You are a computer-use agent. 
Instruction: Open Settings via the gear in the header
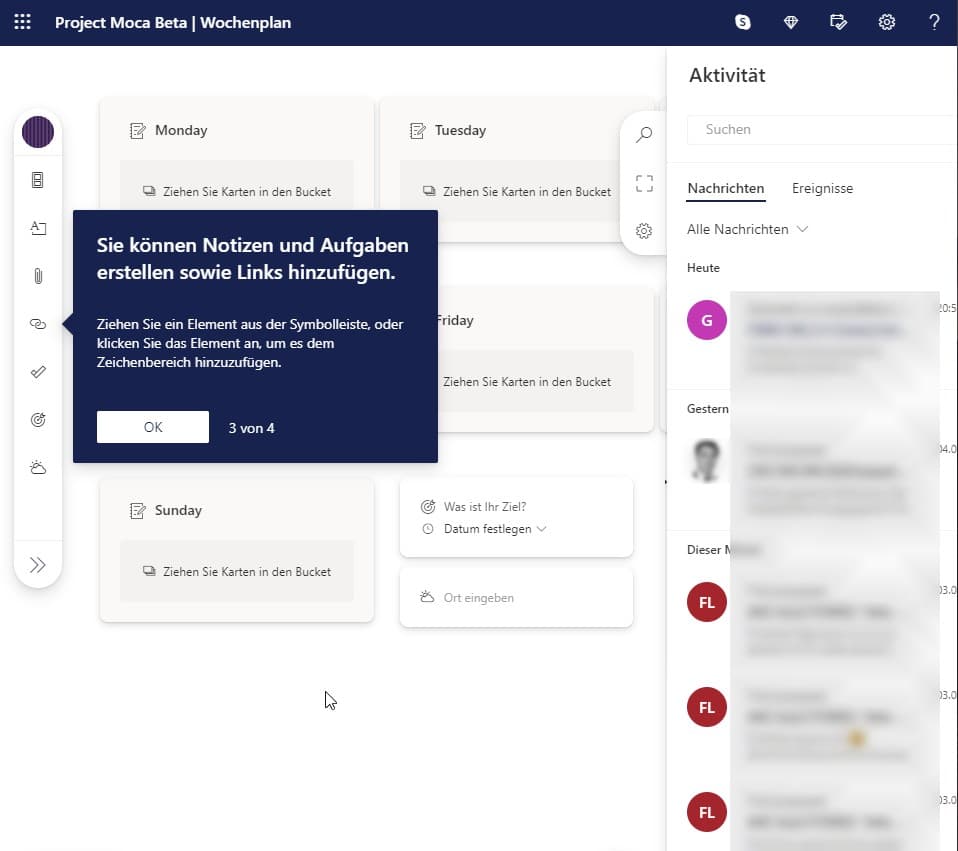coord(887,21)
